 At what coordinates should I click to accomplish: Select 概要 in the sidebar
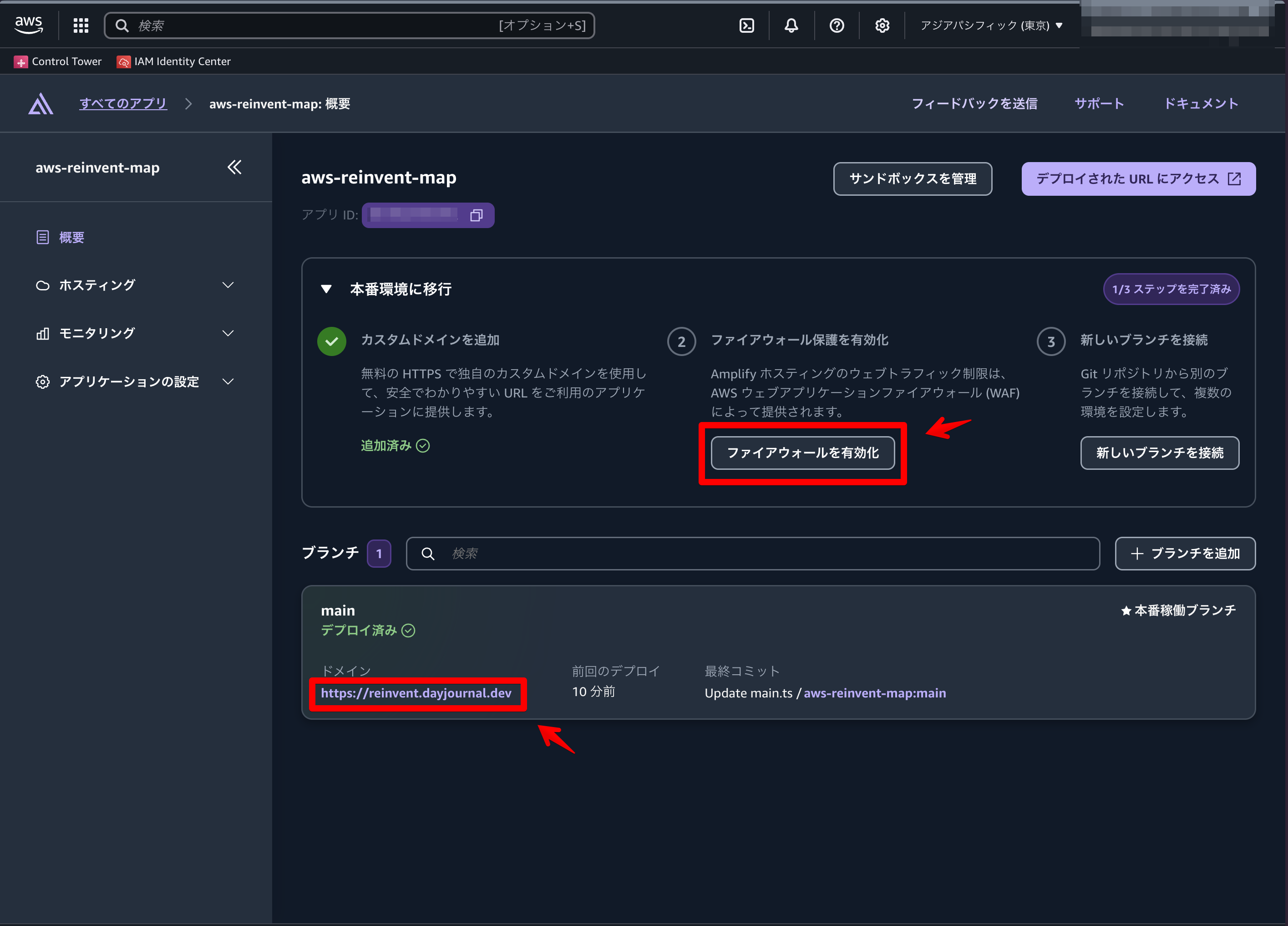71,238
